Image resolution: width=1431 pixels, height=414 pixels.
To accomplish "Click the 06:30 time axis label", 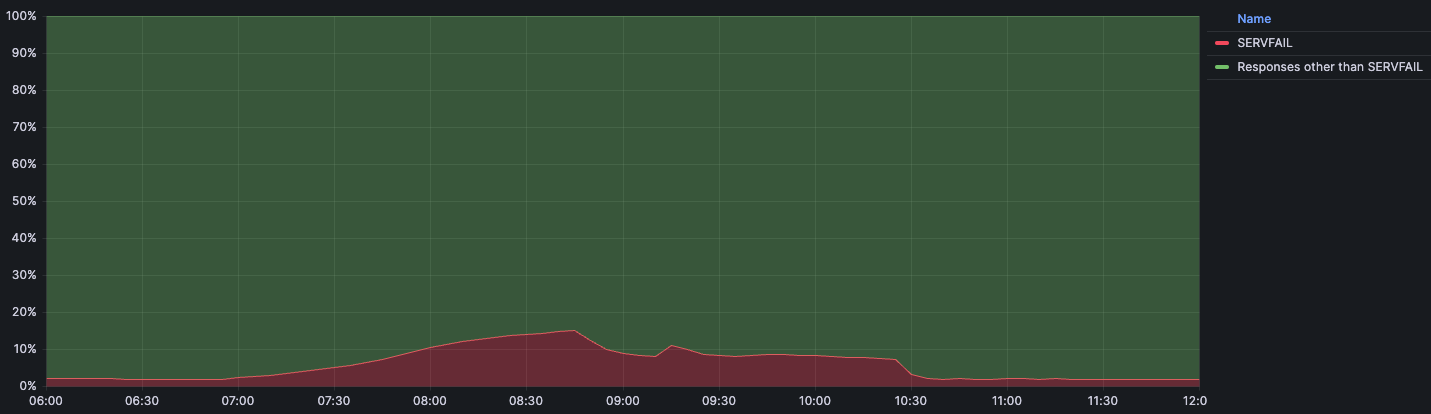I will tap(142, 401).
